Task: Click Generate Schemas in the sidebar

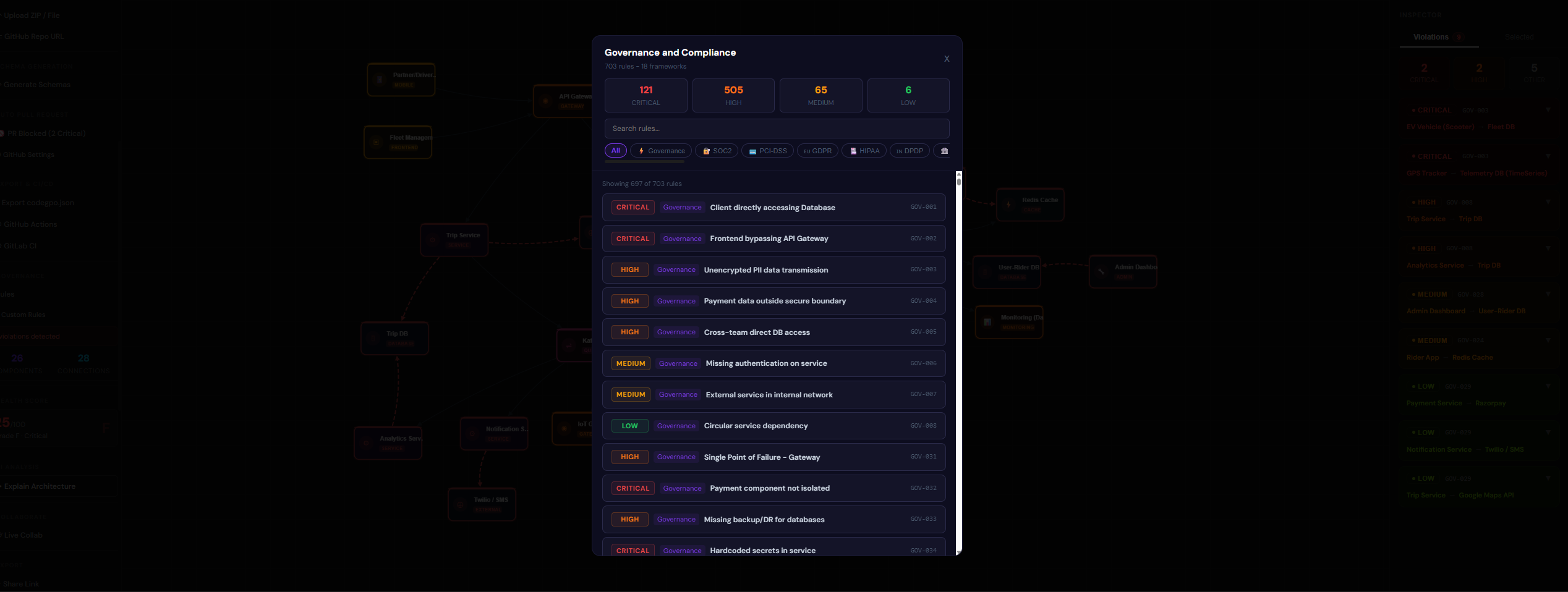Action: 37,85
